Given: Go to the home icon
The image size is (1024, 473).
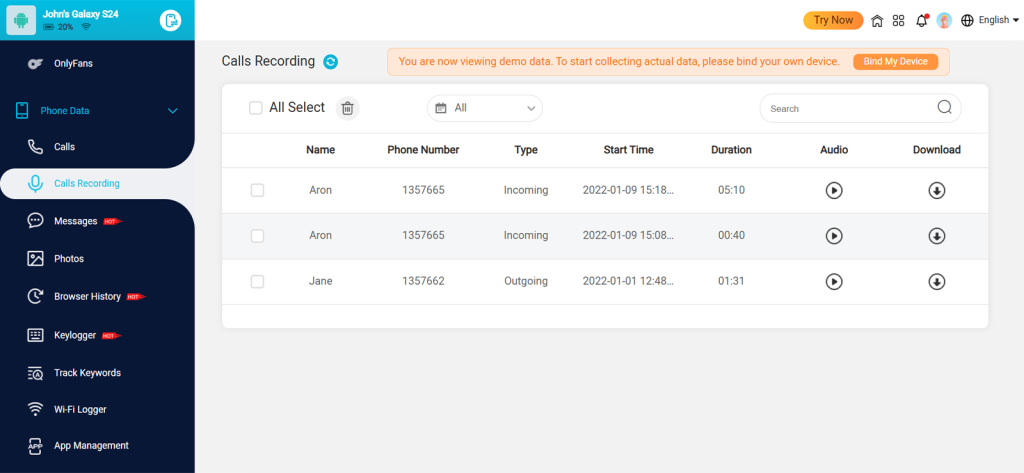Looking at the screenshot, I should [877, 20].
